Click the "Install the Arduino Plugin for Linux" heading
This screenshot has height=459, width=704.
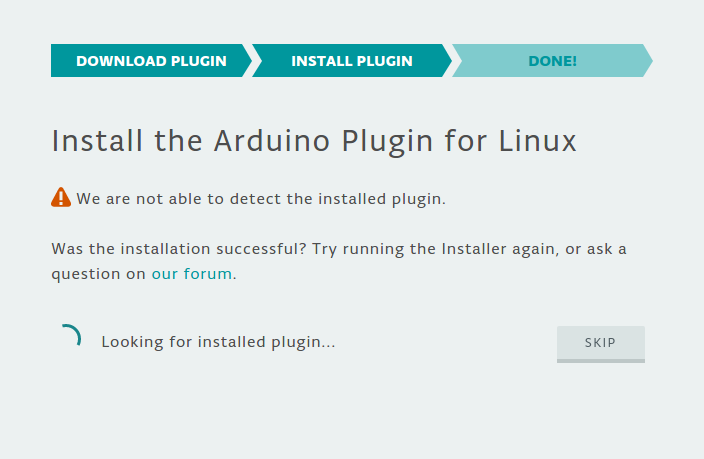pyautogui.click(x=314, y=141)
